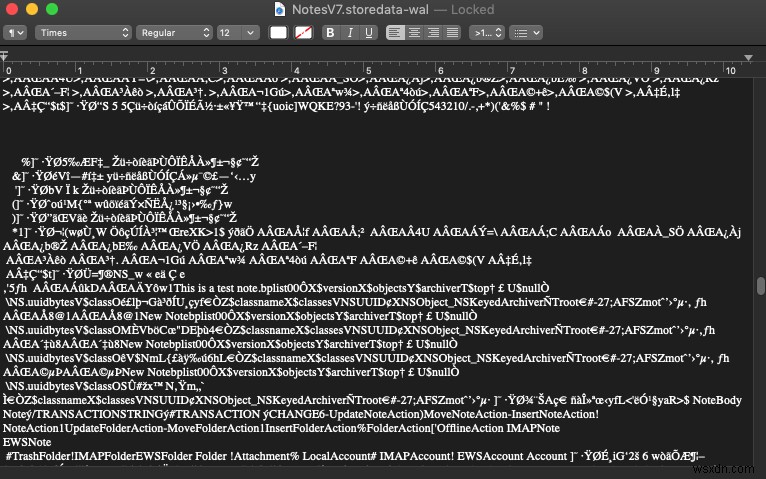Click the 'OfflineAction IMAPNote' text

(498, 428)
